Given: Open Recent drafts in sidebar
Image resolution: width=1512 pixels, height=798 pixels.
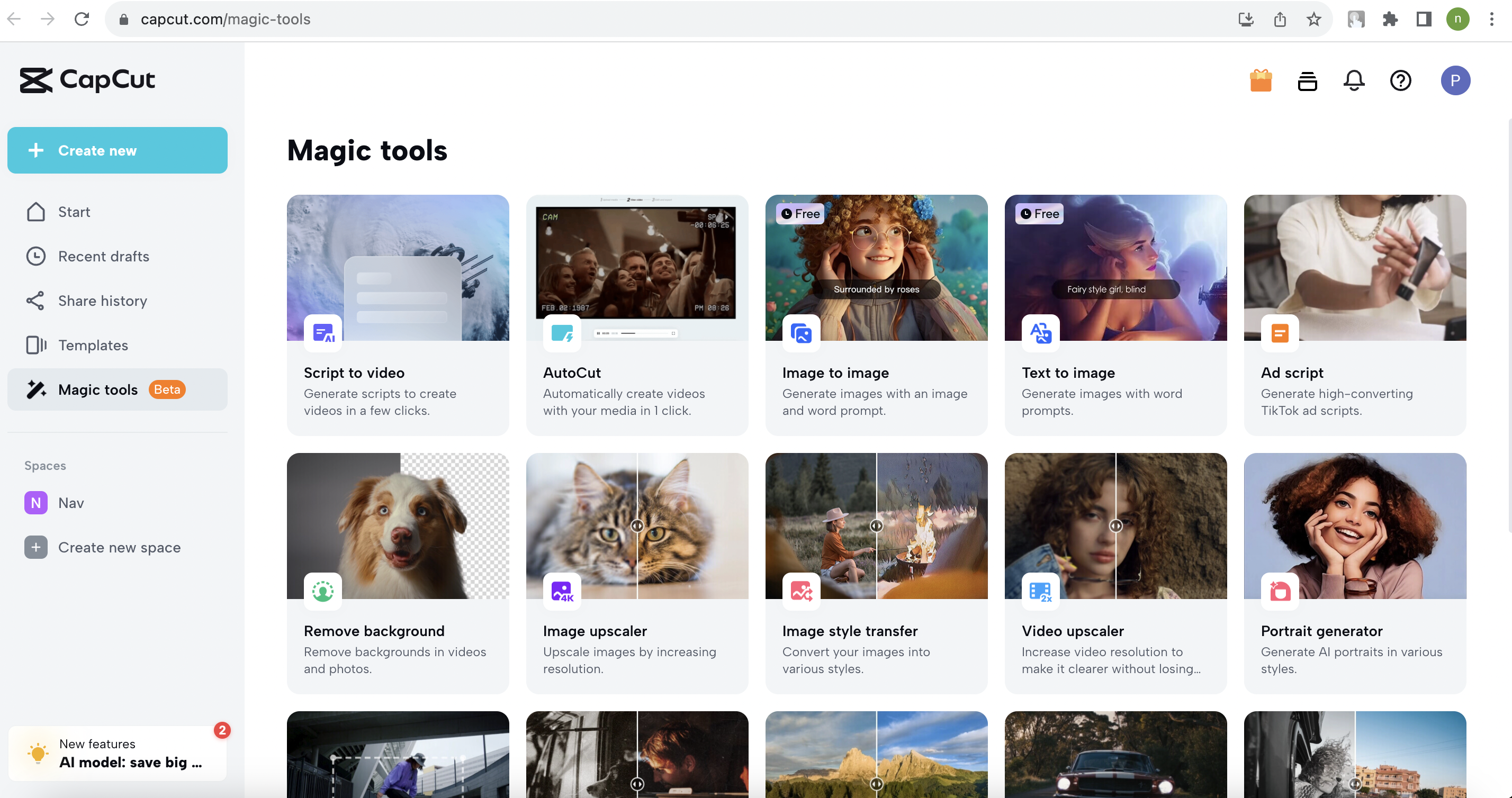Looking at the screenshot, I should point(103,257).
